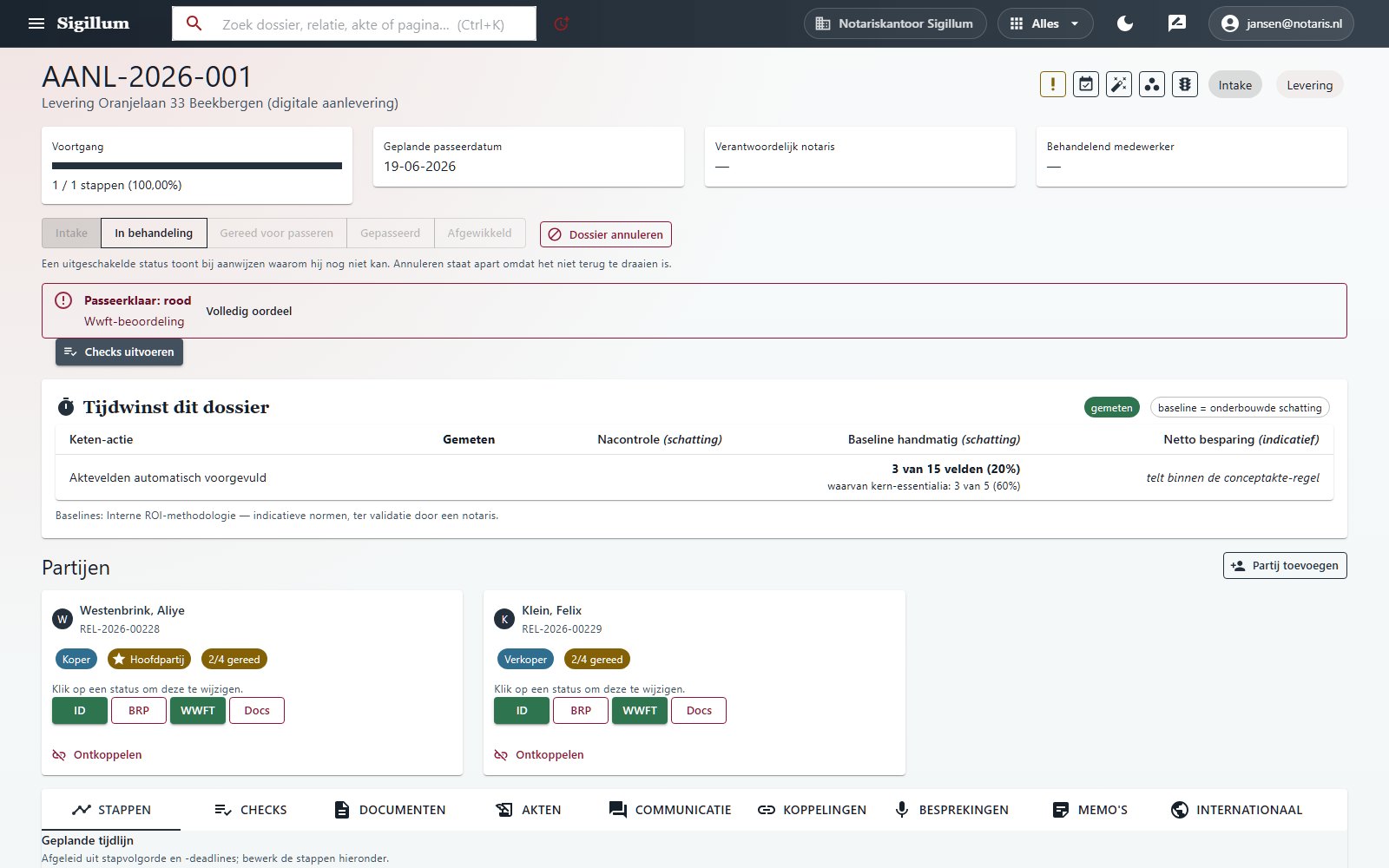Toggle ID status for Westenbrink

click(80, 710)
